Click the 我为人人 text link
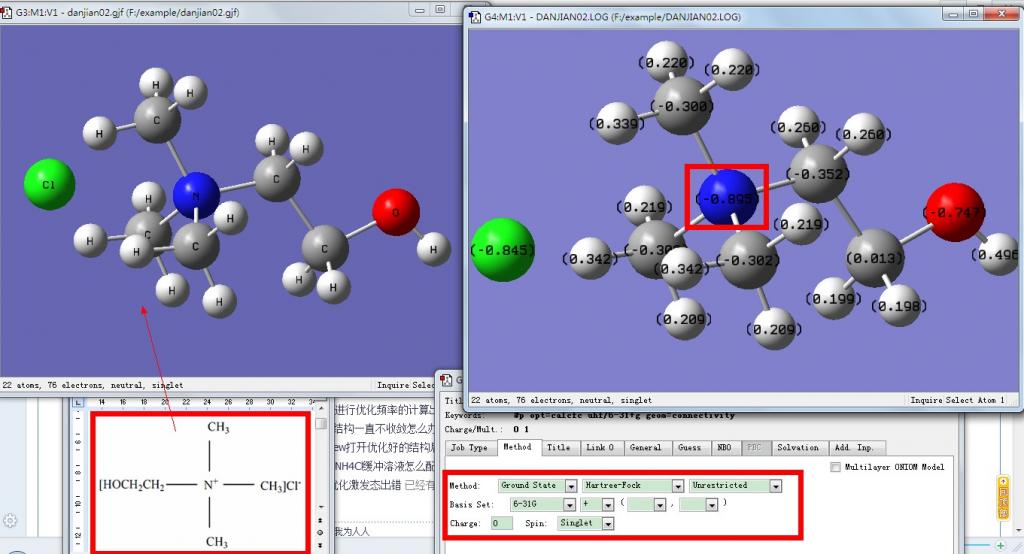 tap(352, 532)
